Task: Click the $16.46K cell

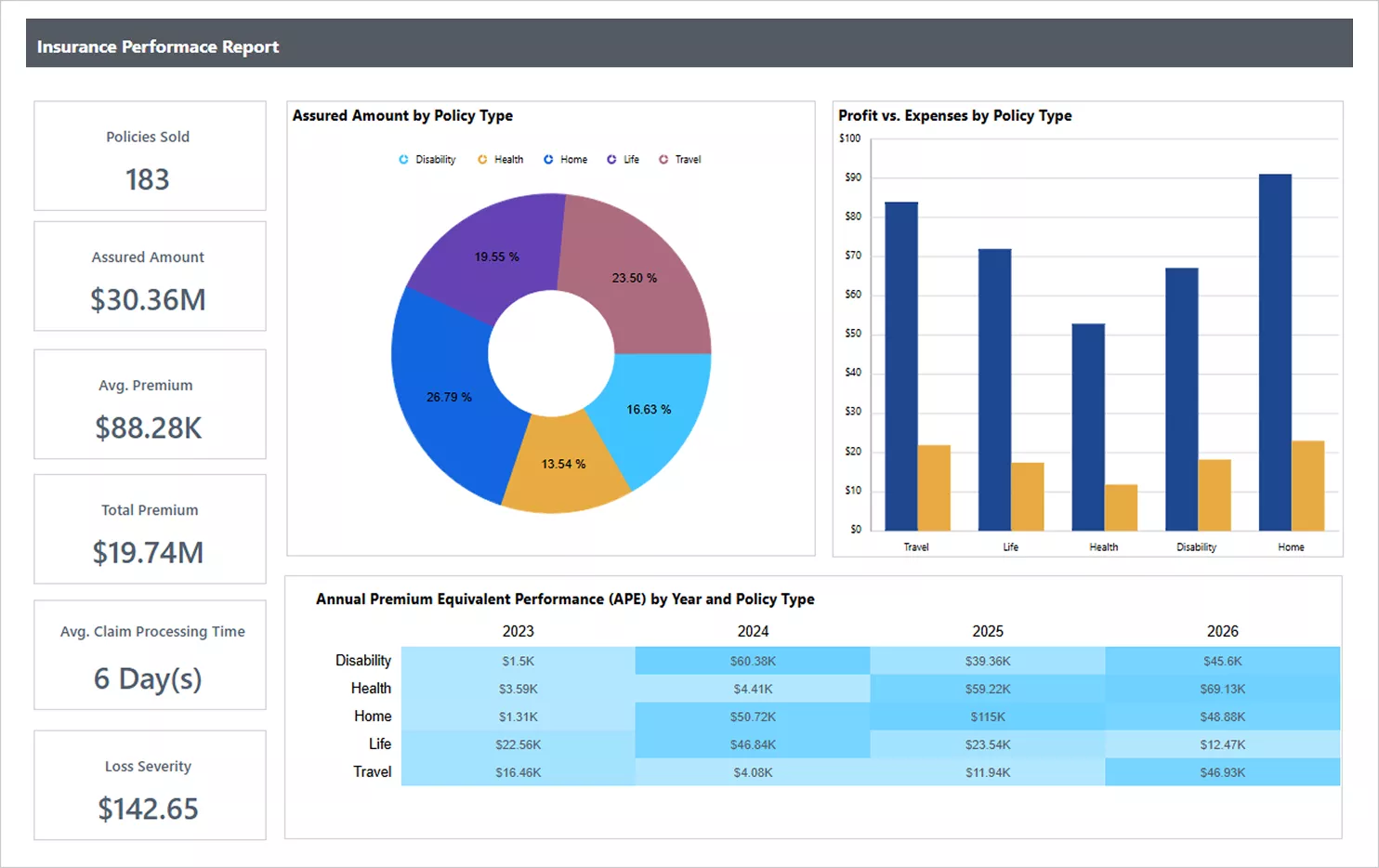Action: 519,772
